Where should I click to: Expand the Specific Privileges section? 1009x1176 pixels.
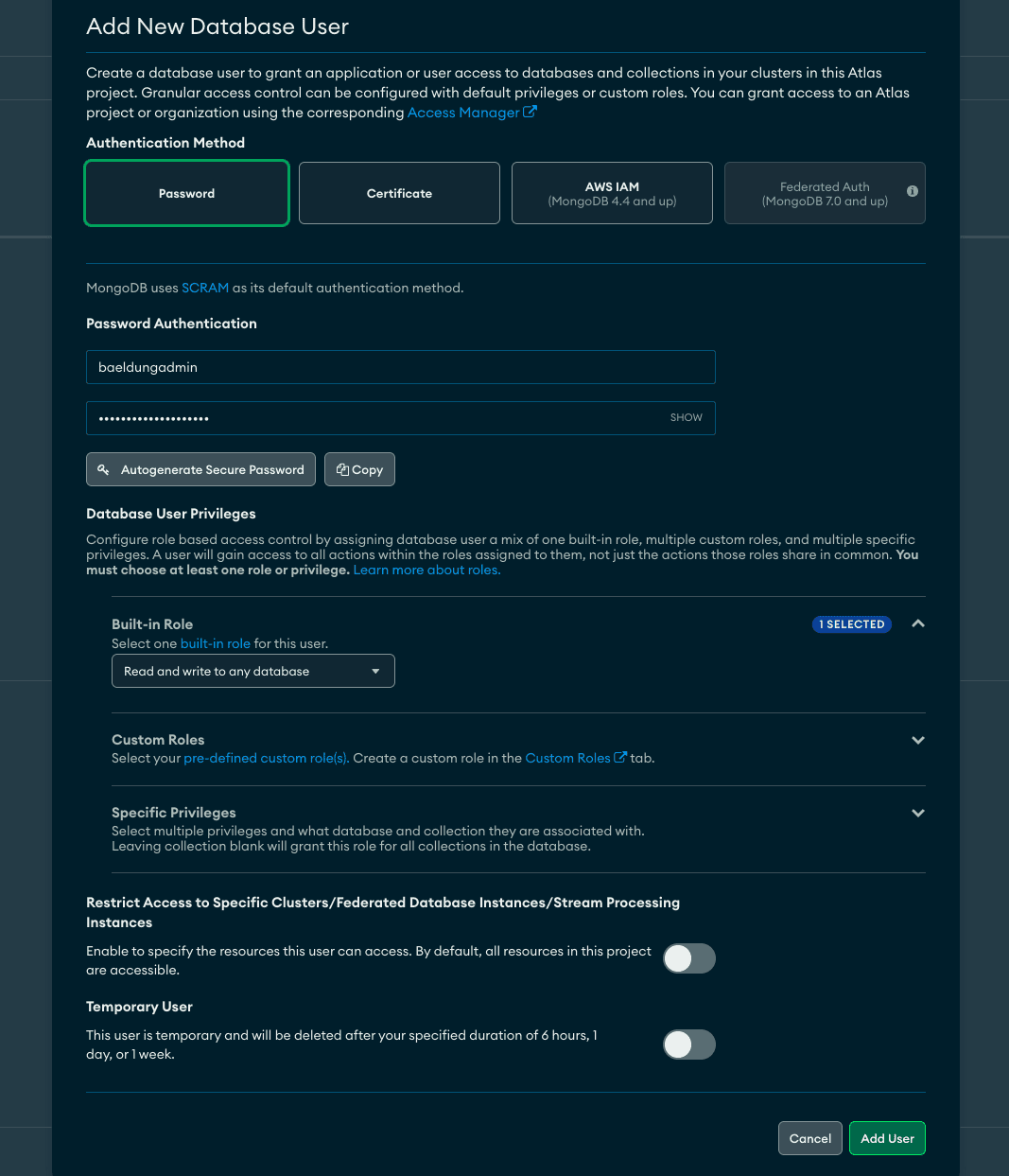coord(917,813)
